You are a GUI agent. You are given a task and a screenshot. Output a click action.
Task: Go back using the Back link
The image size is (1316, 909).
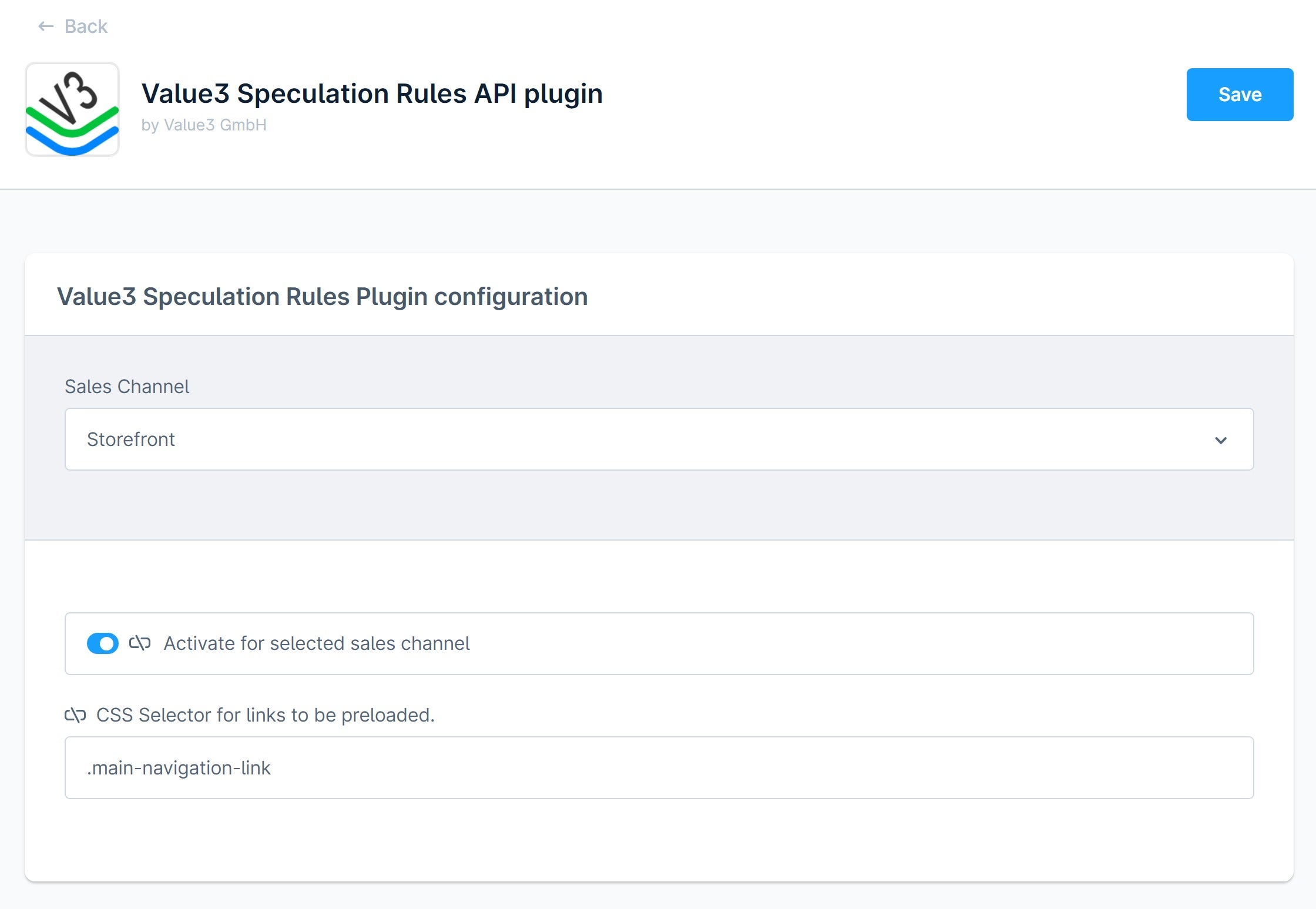(x=73, y=26)
